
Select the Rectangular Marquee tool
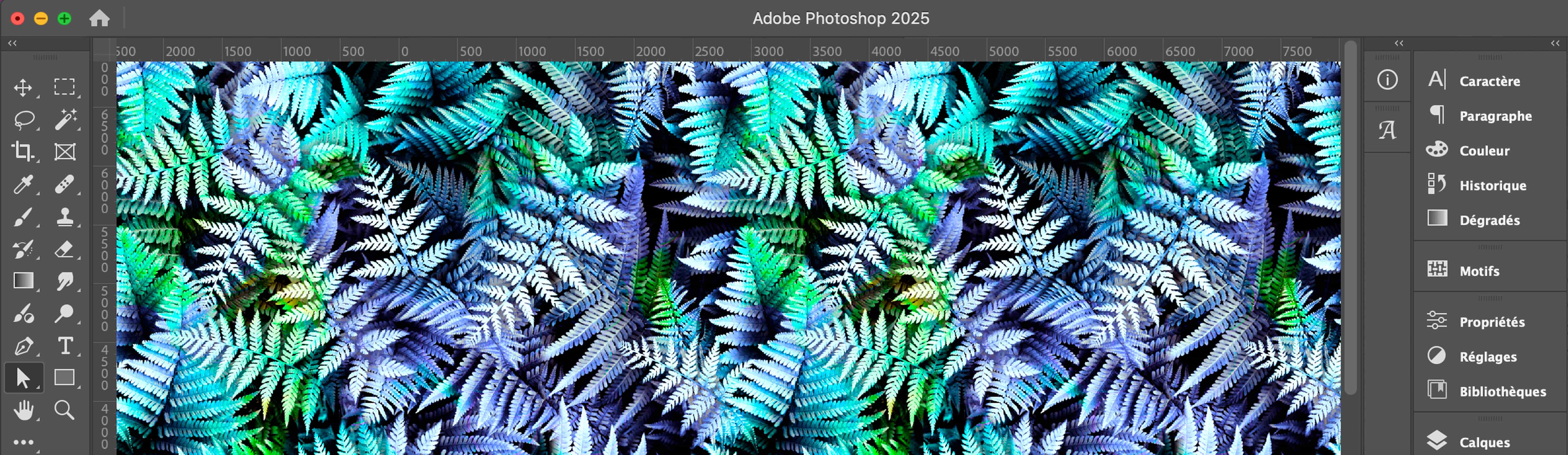65,87
